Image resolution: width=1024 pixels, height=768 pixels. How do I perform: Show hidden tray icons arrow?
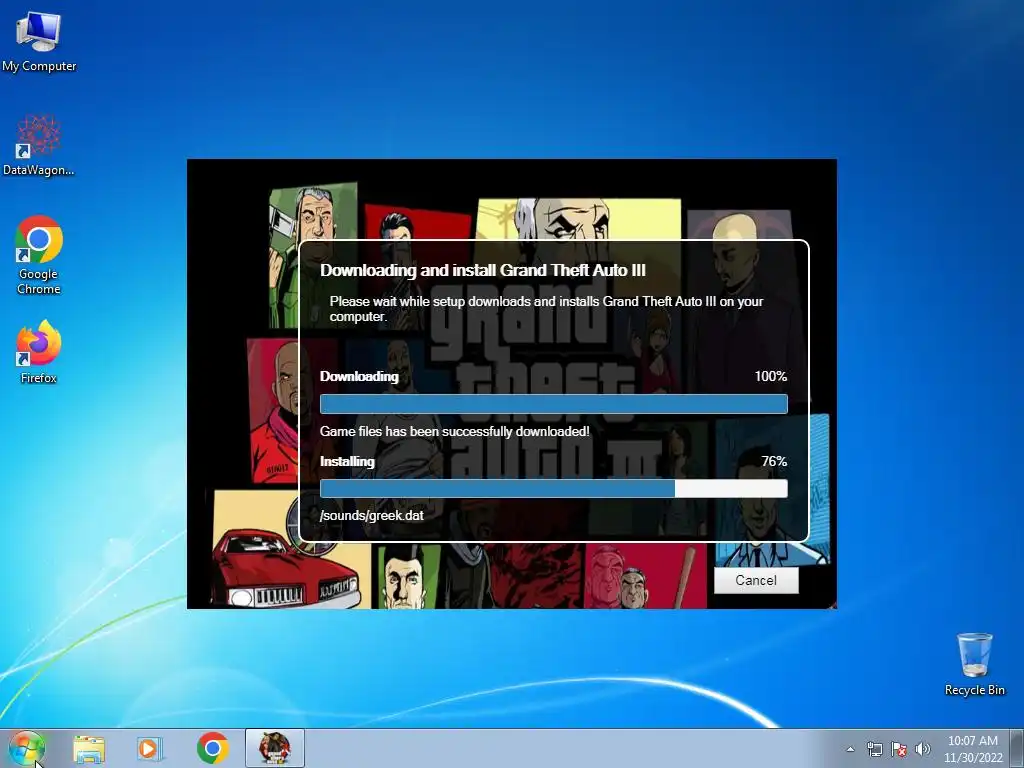point(850,749)
